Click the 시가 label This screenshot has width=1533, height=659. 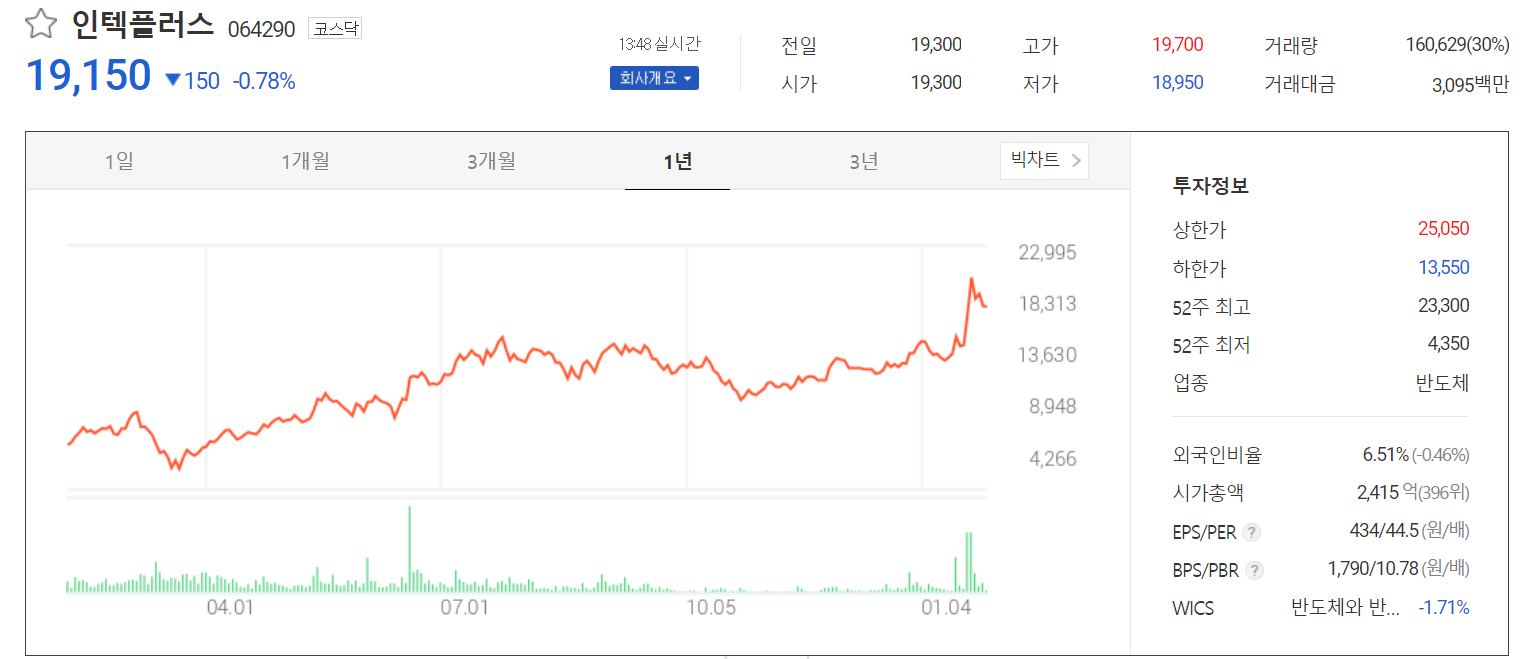tap(799, 83)
